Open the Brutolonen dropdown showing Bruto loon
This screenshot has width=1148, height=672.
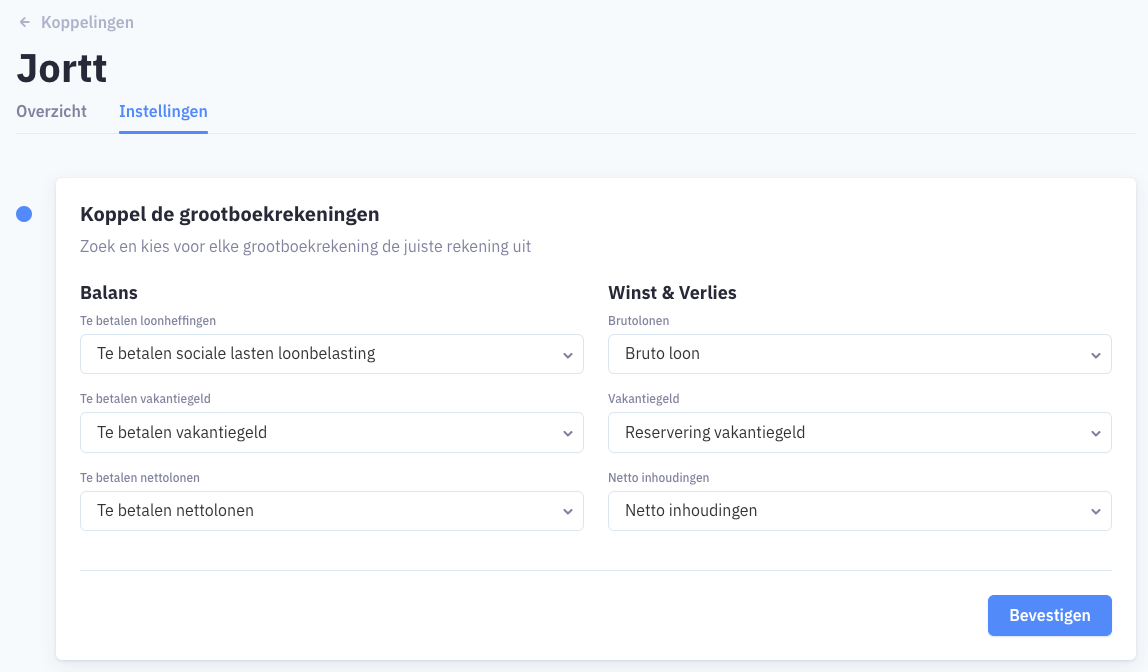[x=860, y=354]
